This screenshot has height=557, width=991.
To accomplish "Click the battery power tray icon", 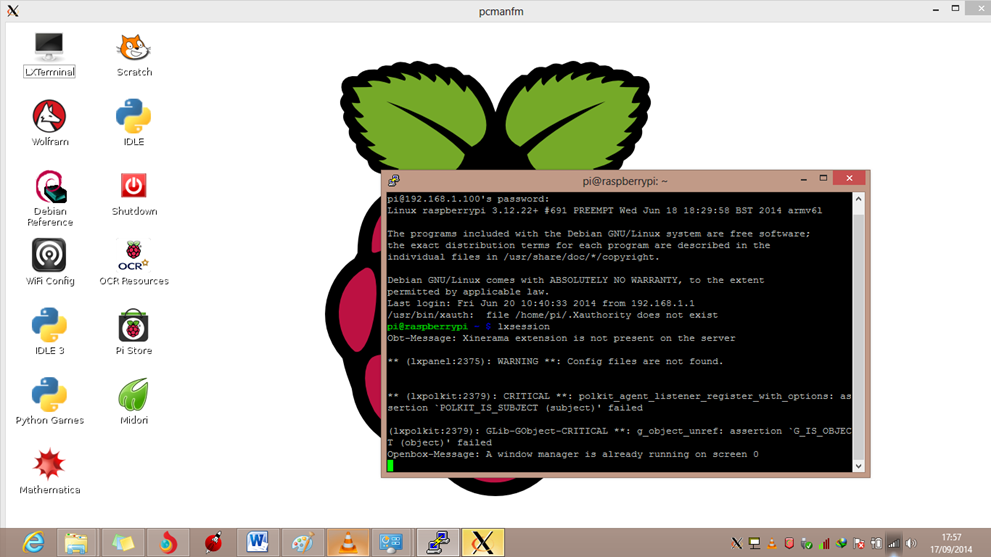I will (x=877, y=543).
